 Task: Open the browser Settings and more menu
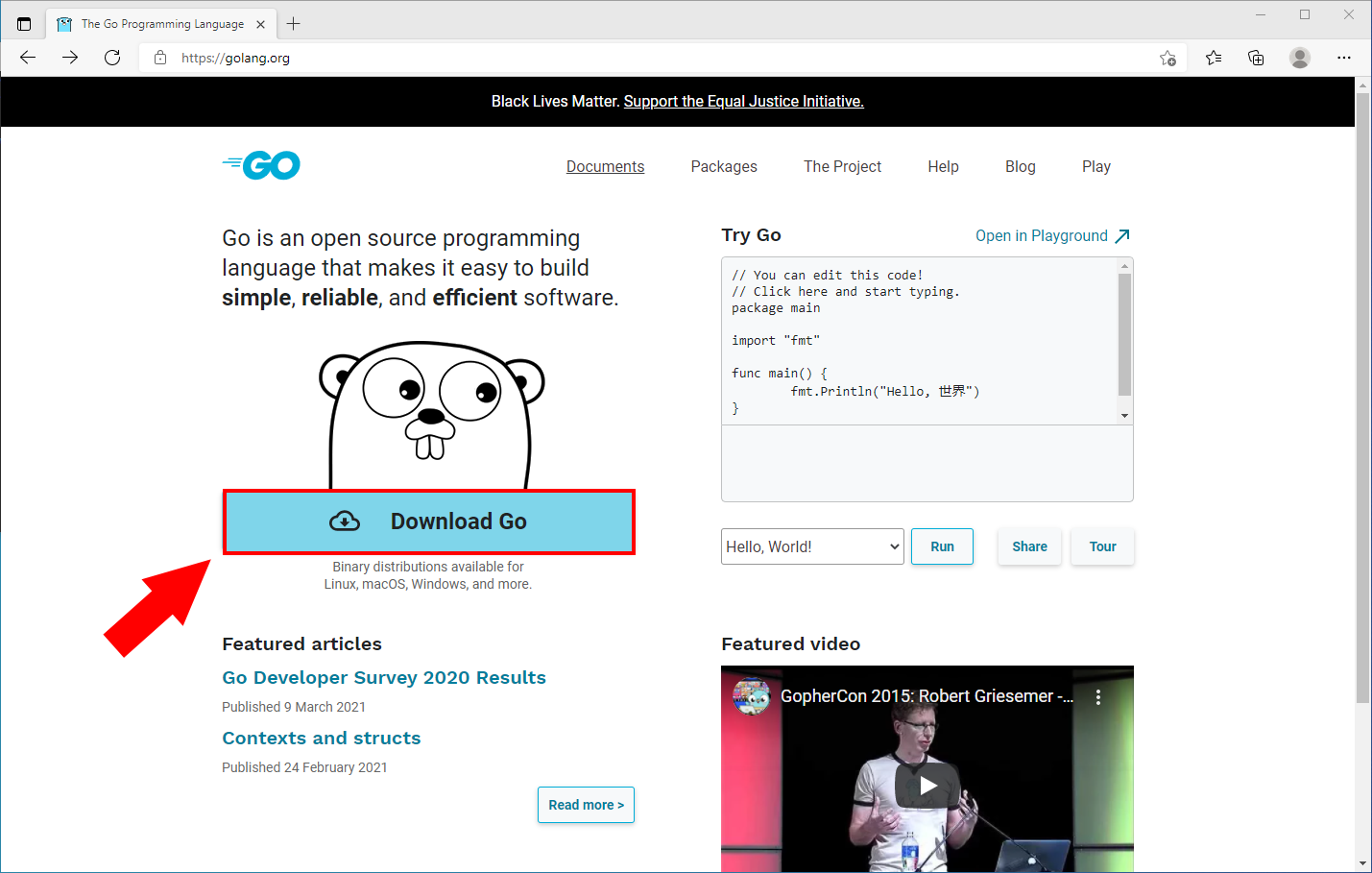1344,58
